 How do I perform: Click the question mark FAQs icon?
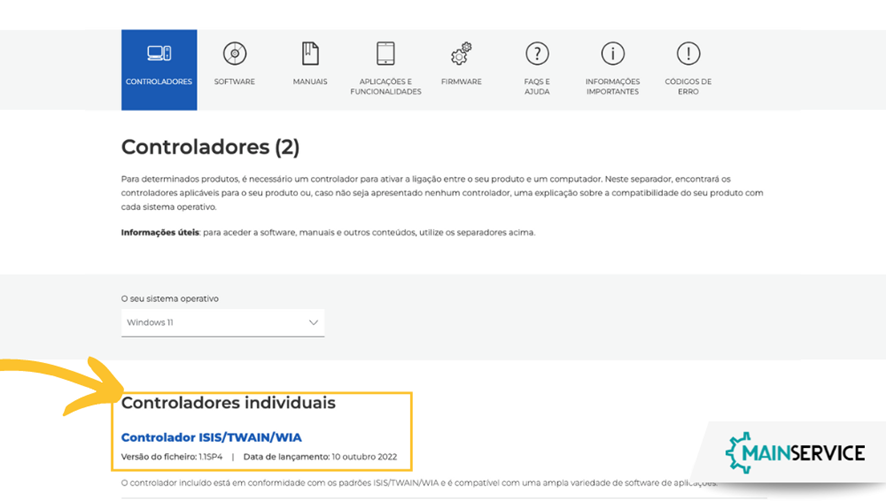point(537,53)
